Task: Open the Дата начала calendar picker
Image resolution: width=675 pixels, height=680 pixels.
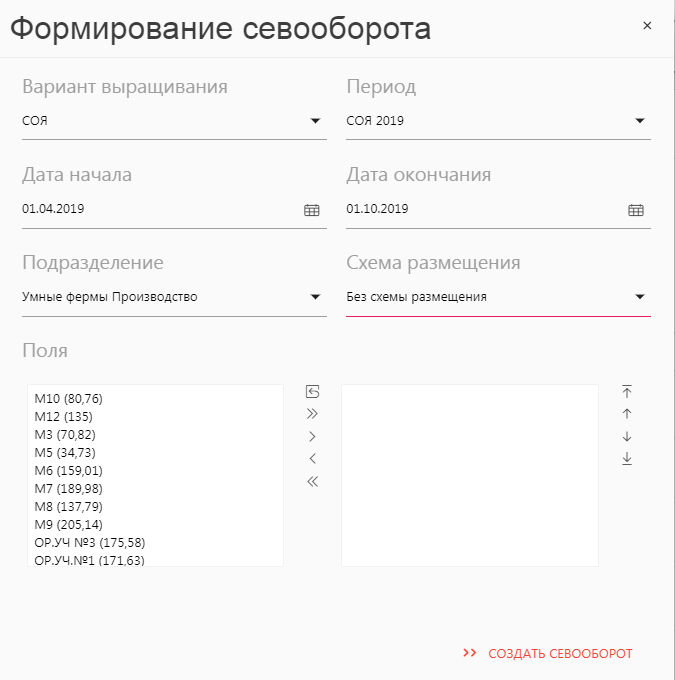Action: (x=312, y=210)
